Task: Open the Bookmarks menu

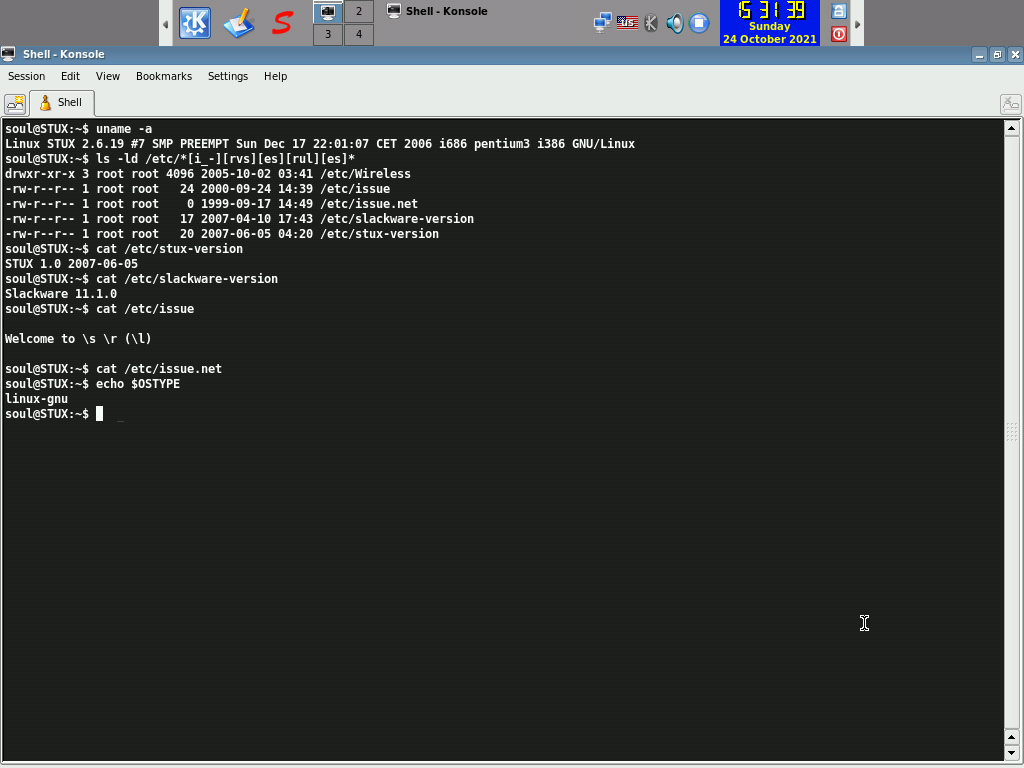Action: click(164, 76)
